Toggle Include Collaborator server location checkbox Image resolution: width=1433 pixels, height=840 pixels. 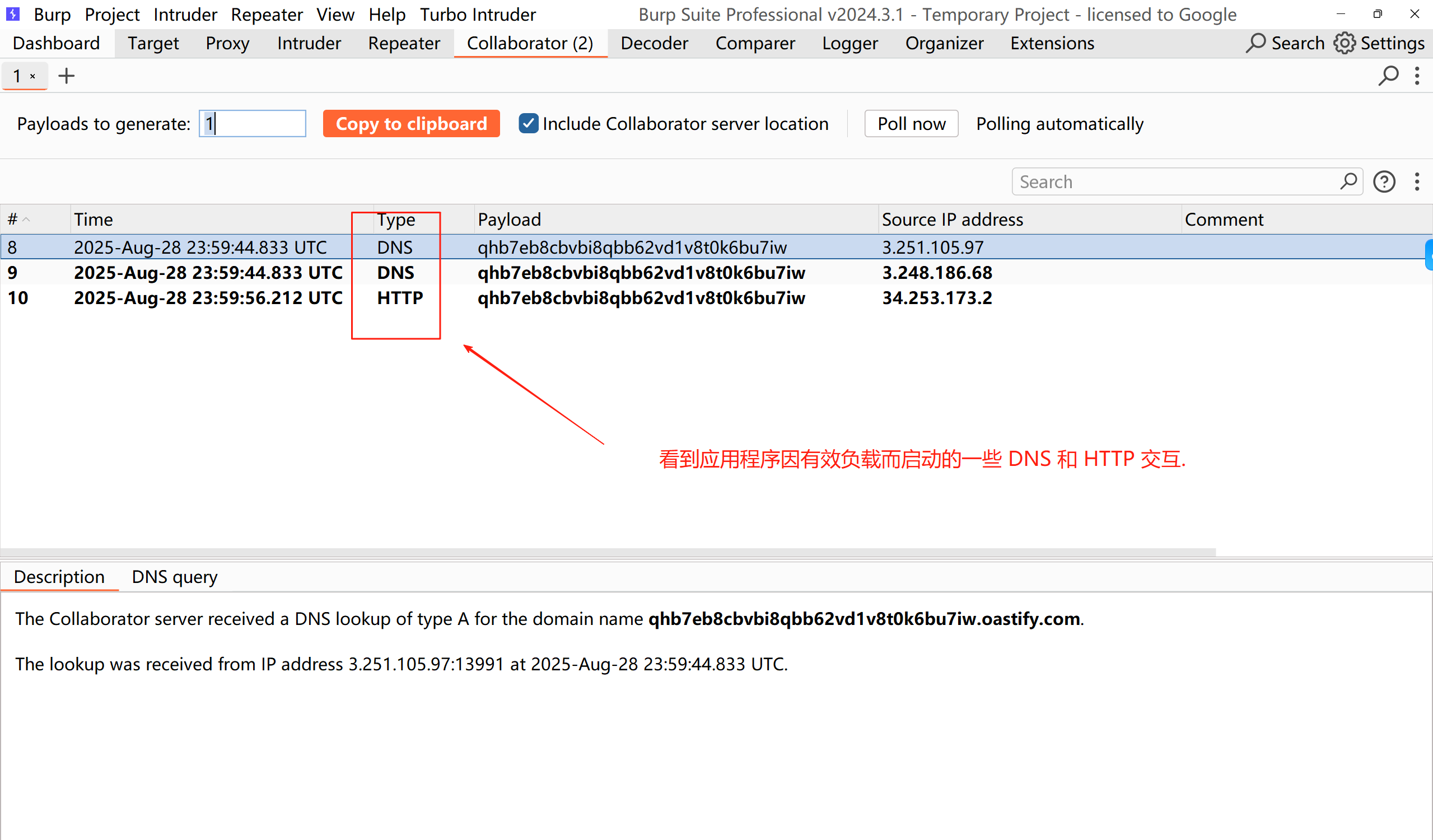528,123
